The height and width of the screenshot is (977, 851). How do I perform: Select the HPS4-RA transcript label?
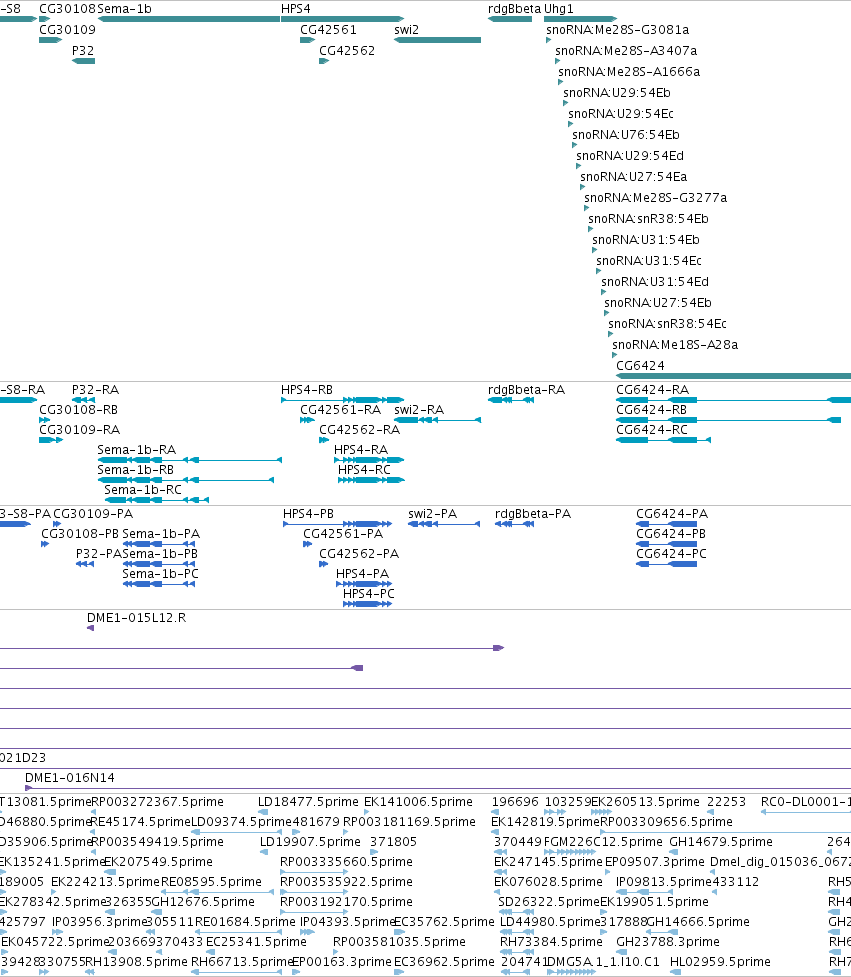[361, 449]
